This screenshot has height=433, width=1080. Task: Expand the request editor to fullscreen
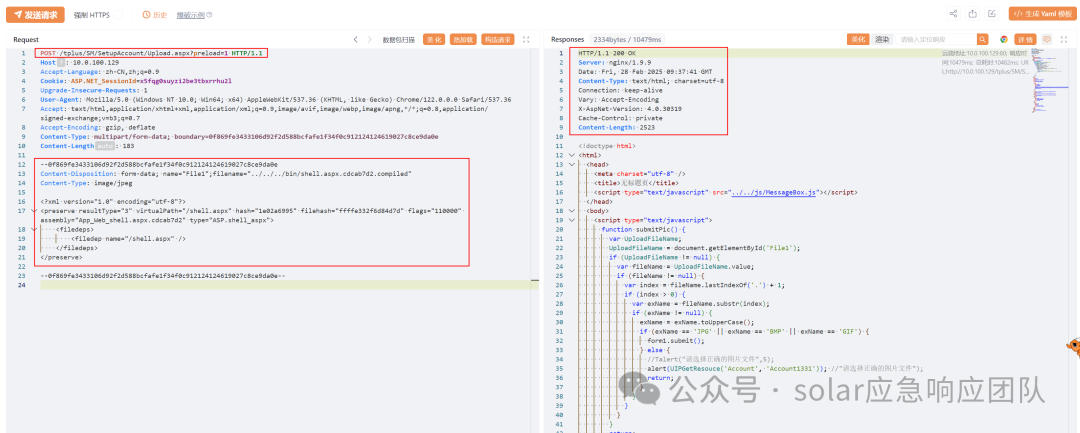[526, 39]
